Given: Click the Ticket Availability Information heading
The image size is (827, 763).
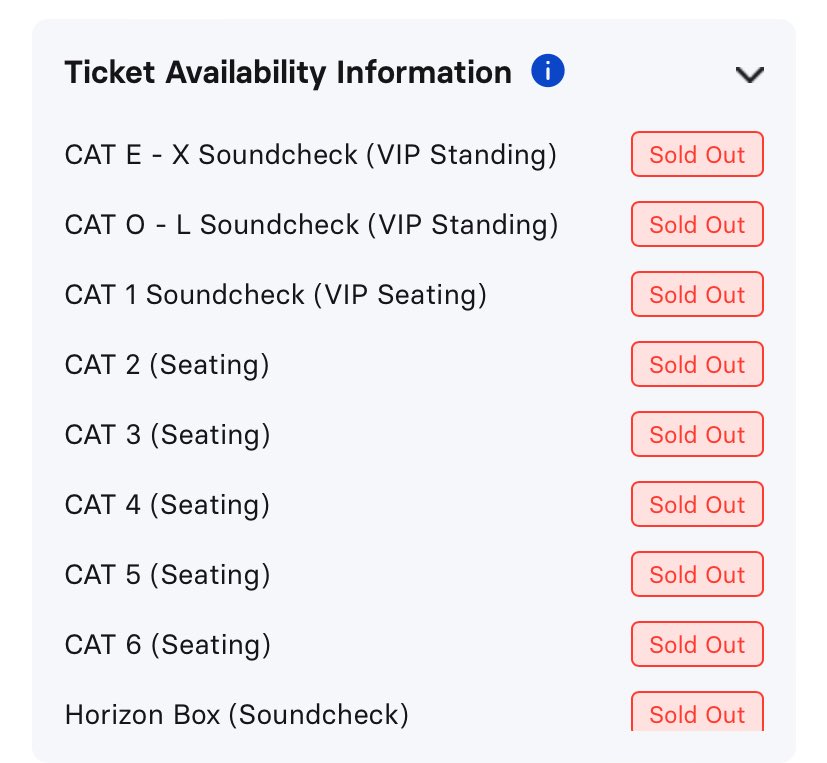Looking at the screenshot, I should point(288,73).
